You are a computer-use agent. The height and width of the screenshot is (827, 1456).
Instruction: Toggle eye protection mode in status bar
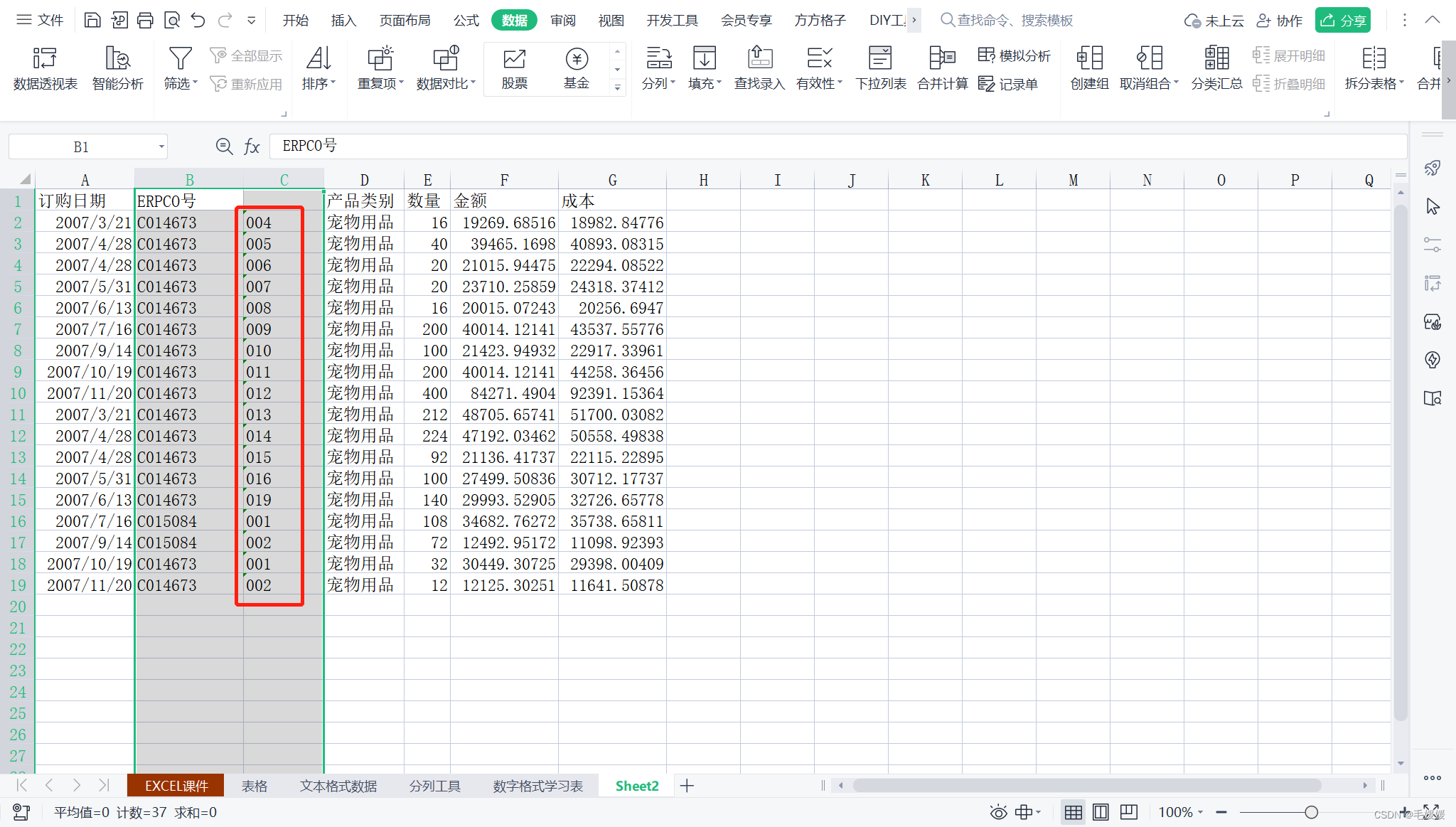(x=998, y=812)
